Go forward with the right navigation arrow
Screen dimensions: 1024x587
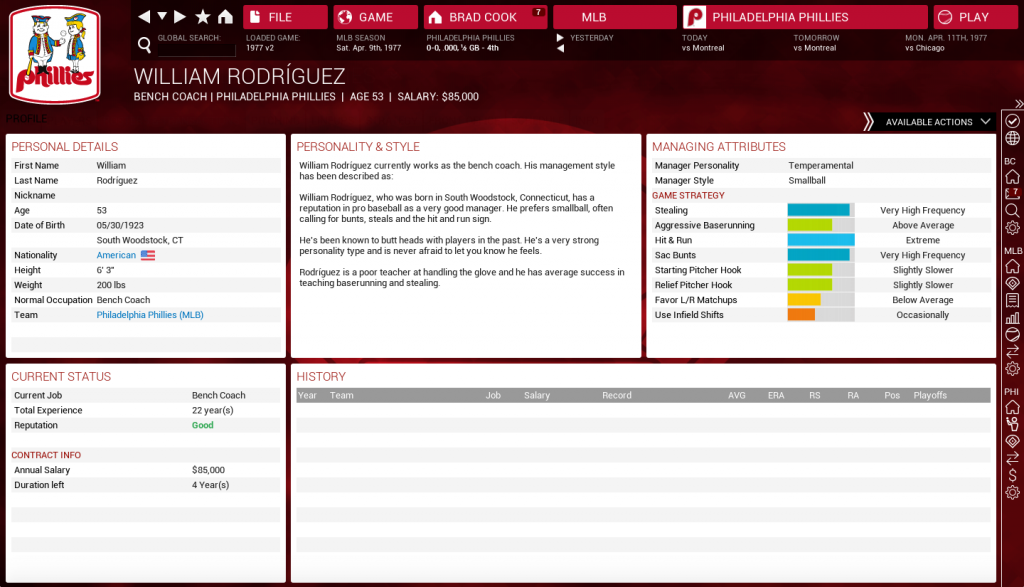tap(180, 16)
